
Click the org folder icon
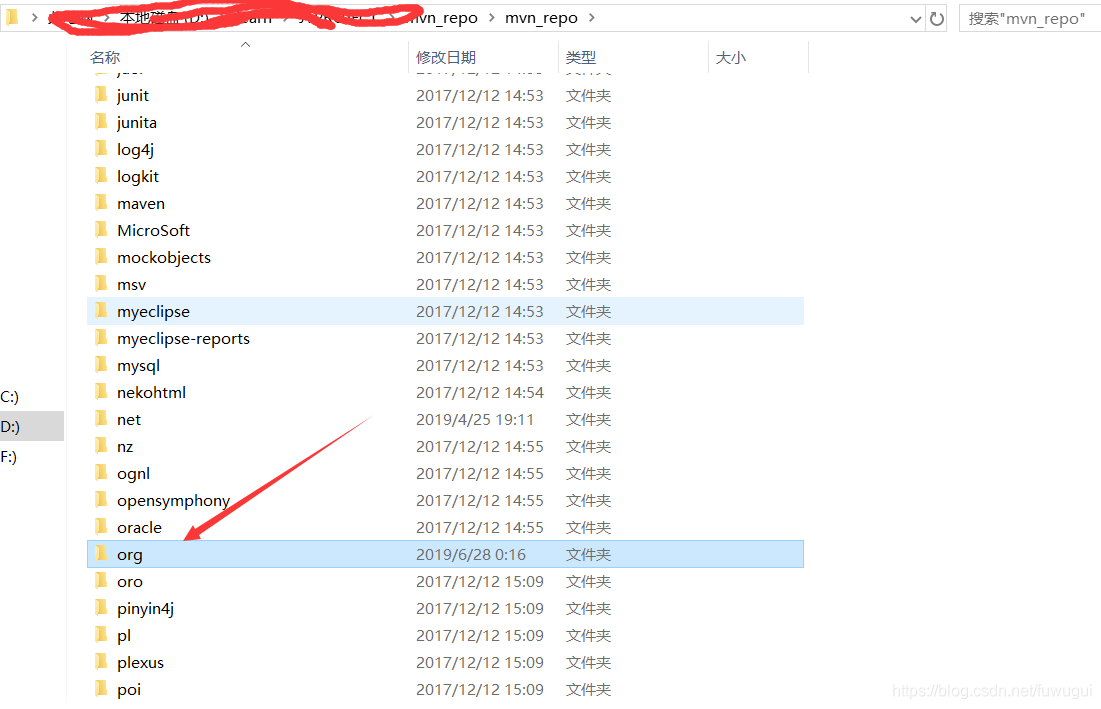(101, 555)
